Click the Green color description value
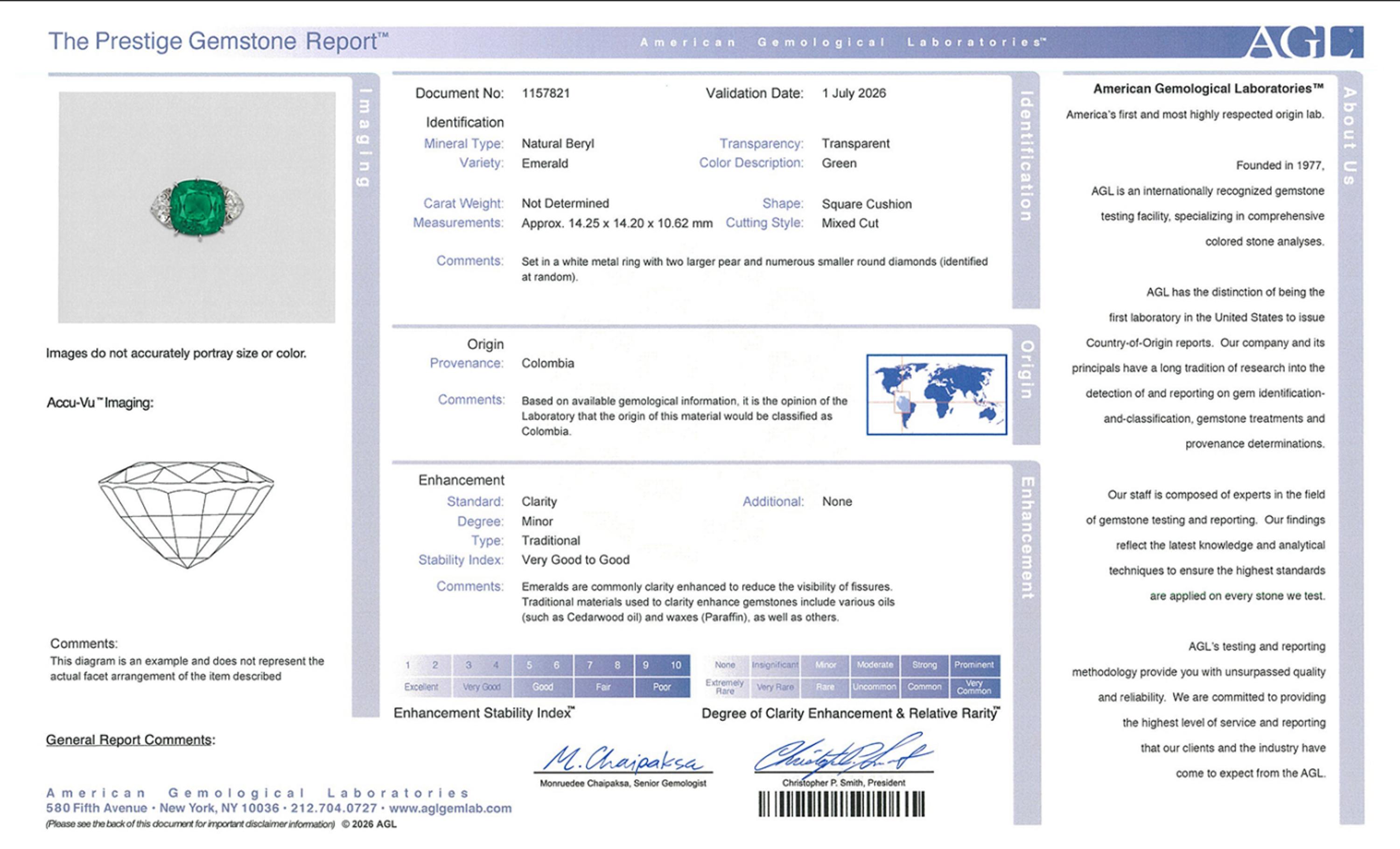1400x849 pixels. tap(839, 164)
